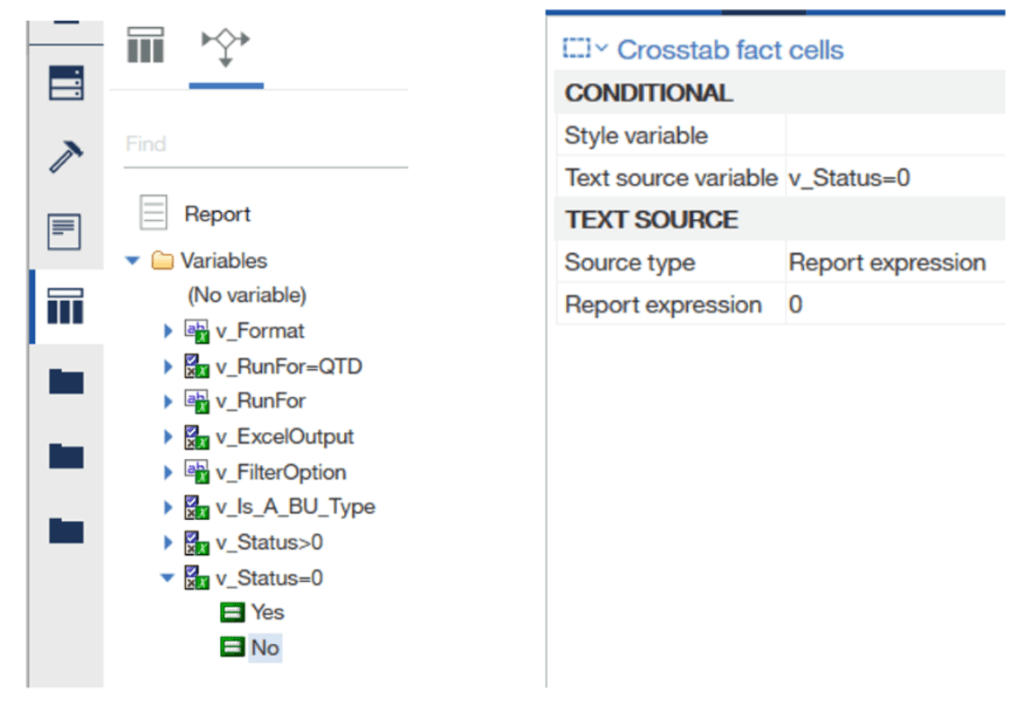This screenshot has width=1024, height=714.
Task: Select Variables folder label
Action: pos(224,261)
